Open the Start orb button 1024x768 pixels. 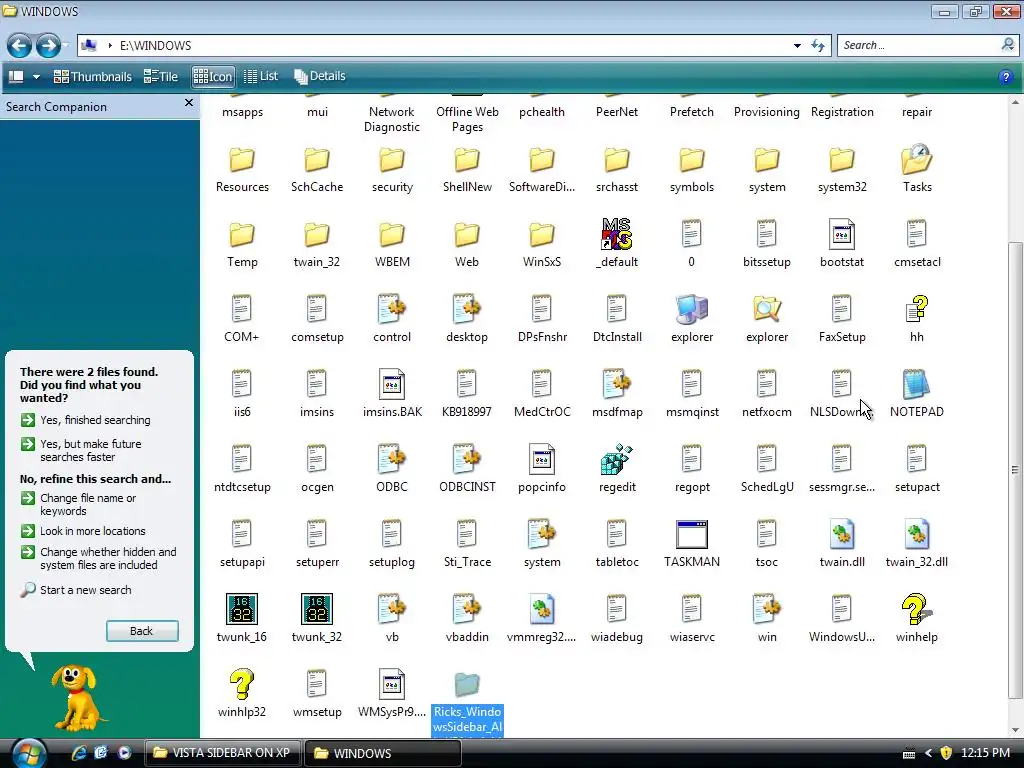28,753
